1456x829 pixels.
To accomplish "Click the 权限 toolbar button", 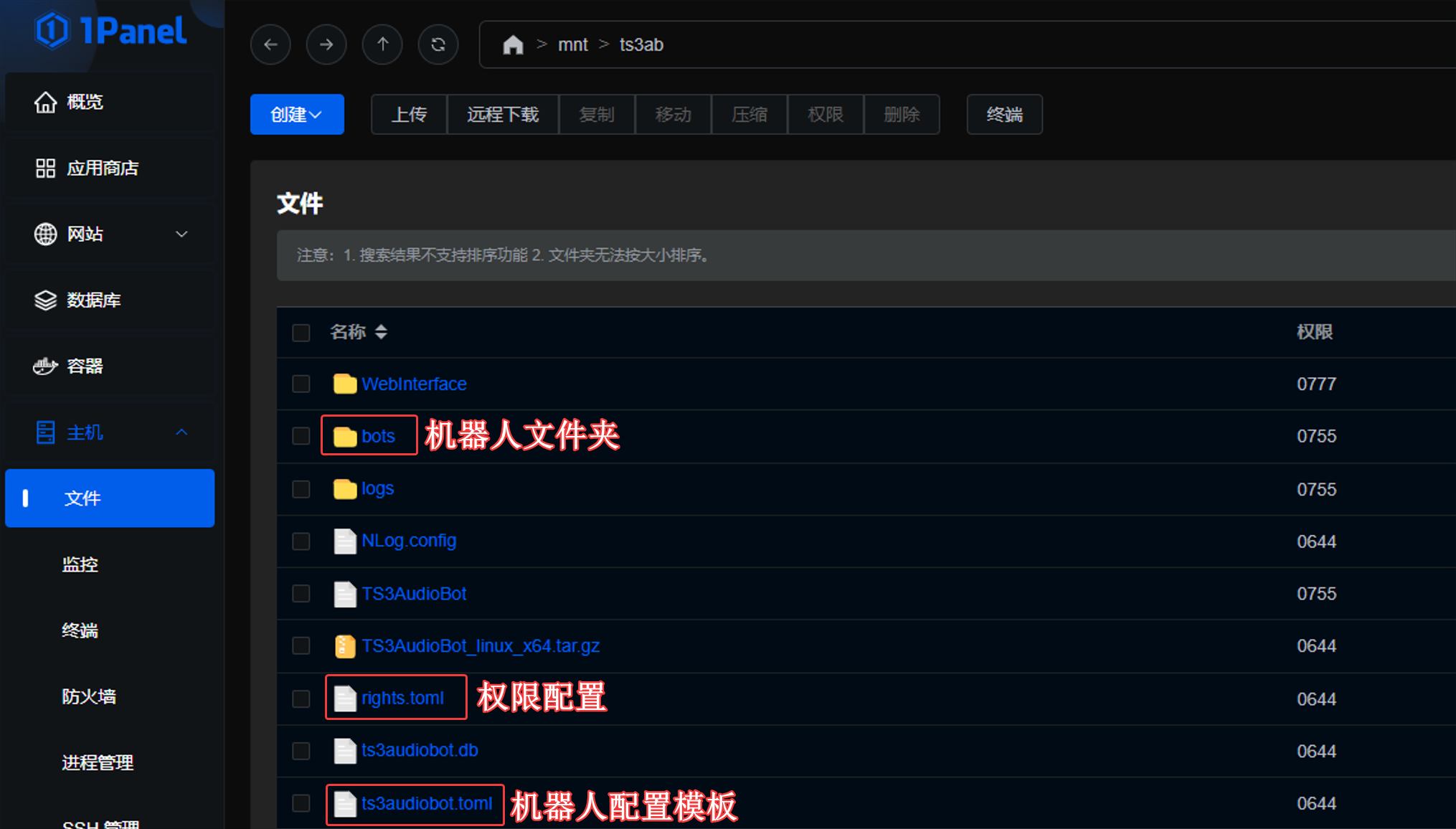I will pos(826,115).
